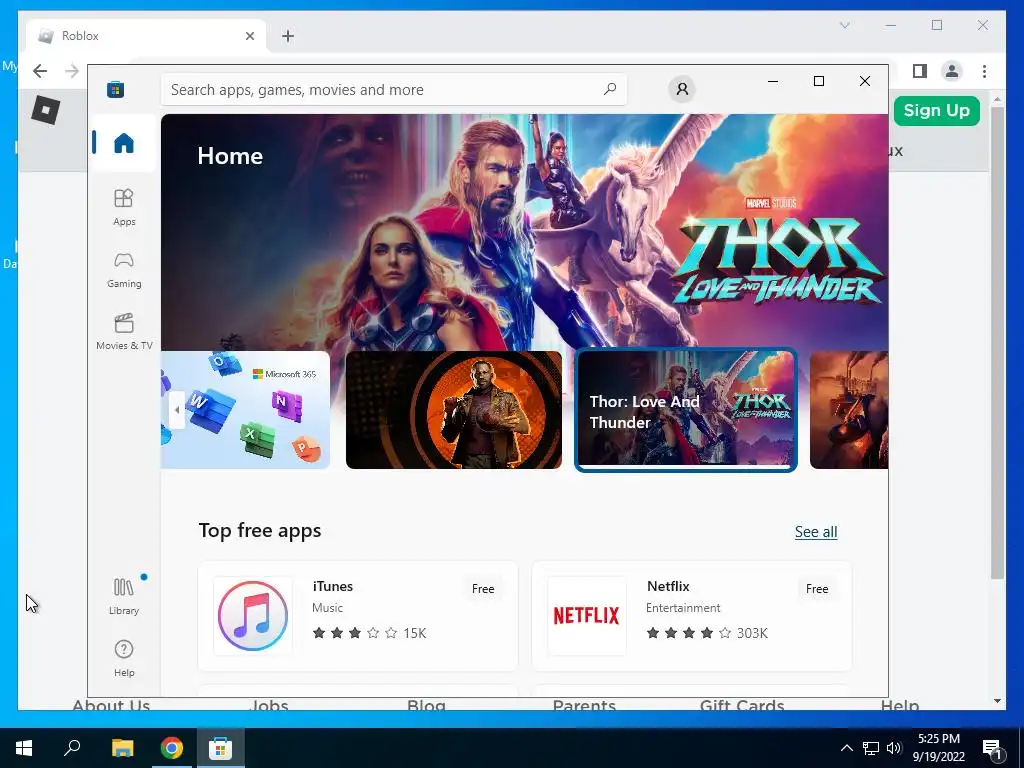Open a new Chrome tab
Viewport: 1024px width, 768px height.
288,36
